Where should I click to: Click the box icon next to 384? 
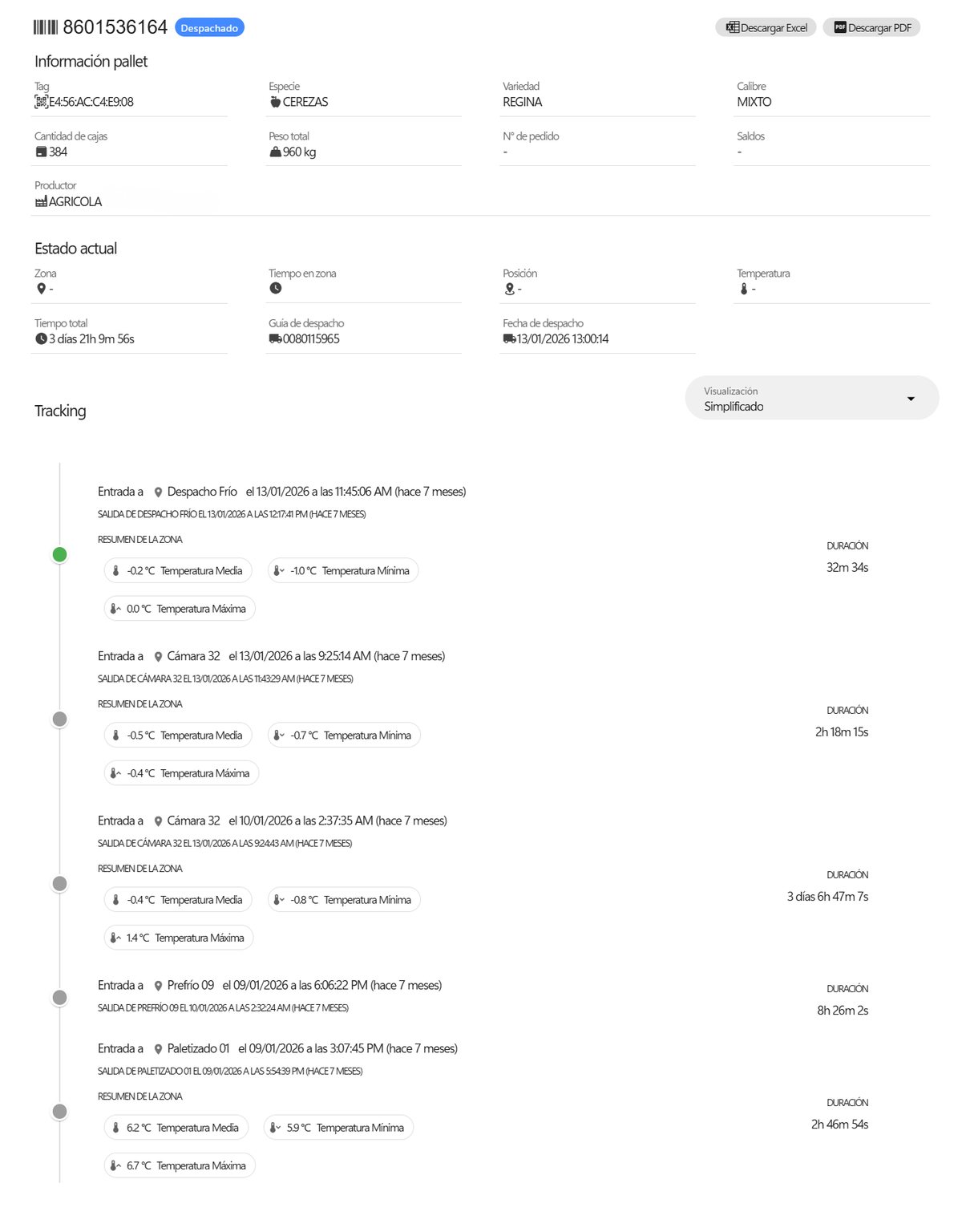pyautogui.click(x=41, y=152)
